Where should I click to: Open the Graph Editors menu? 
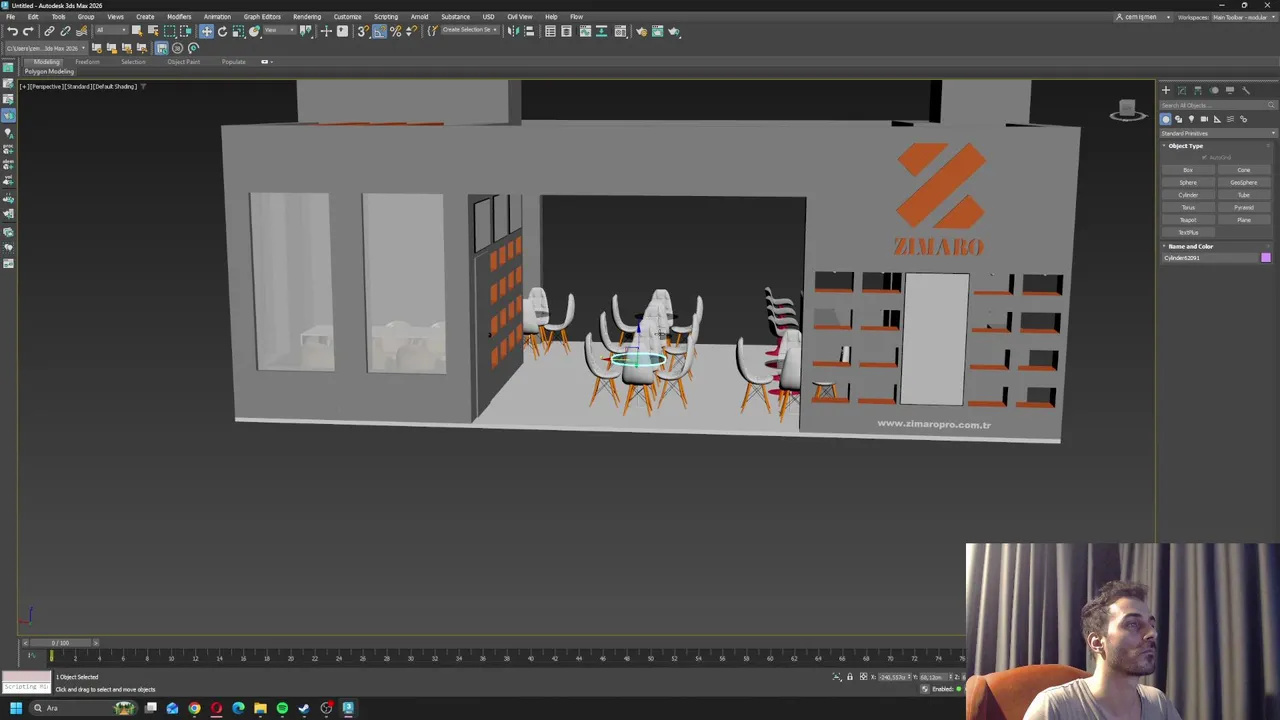point(262,17)
